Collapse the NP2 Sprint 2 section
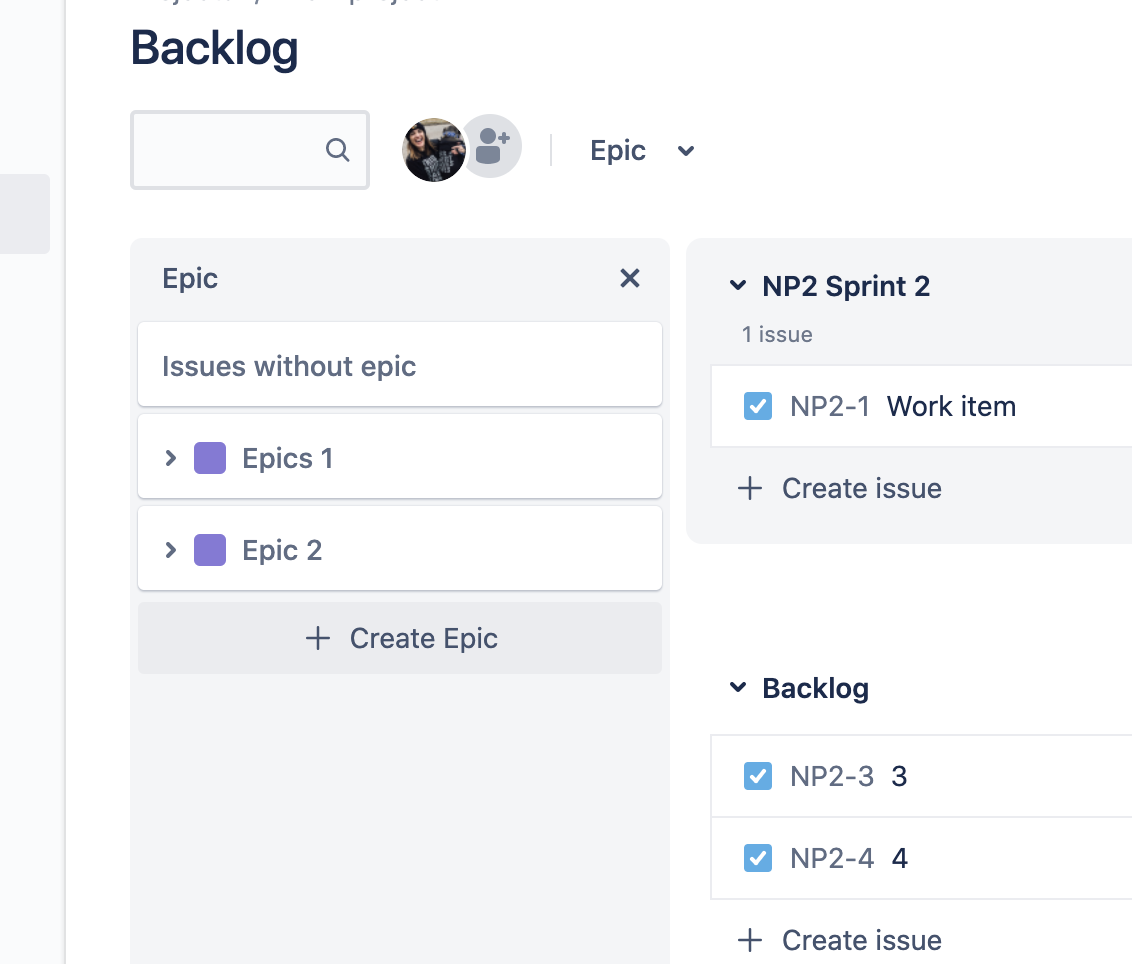The width and height of the screenshot is (1132, 964). click(x=737, y=285)
